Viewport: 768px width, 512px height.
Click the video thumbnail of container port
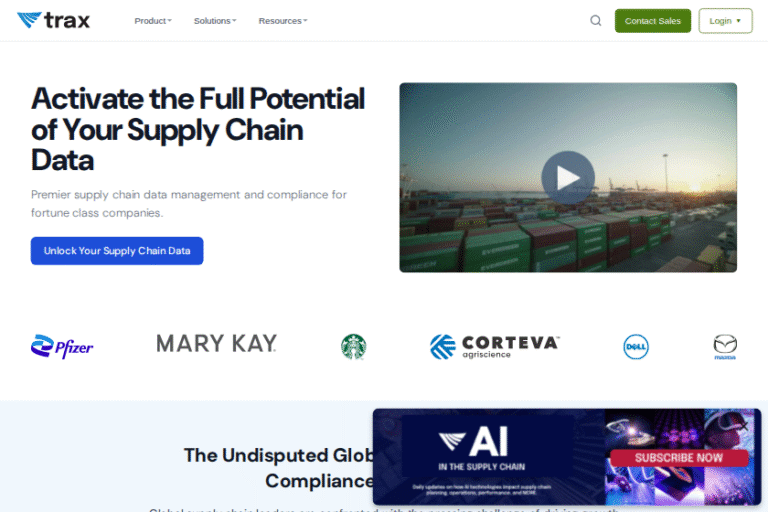coord(568,177)
